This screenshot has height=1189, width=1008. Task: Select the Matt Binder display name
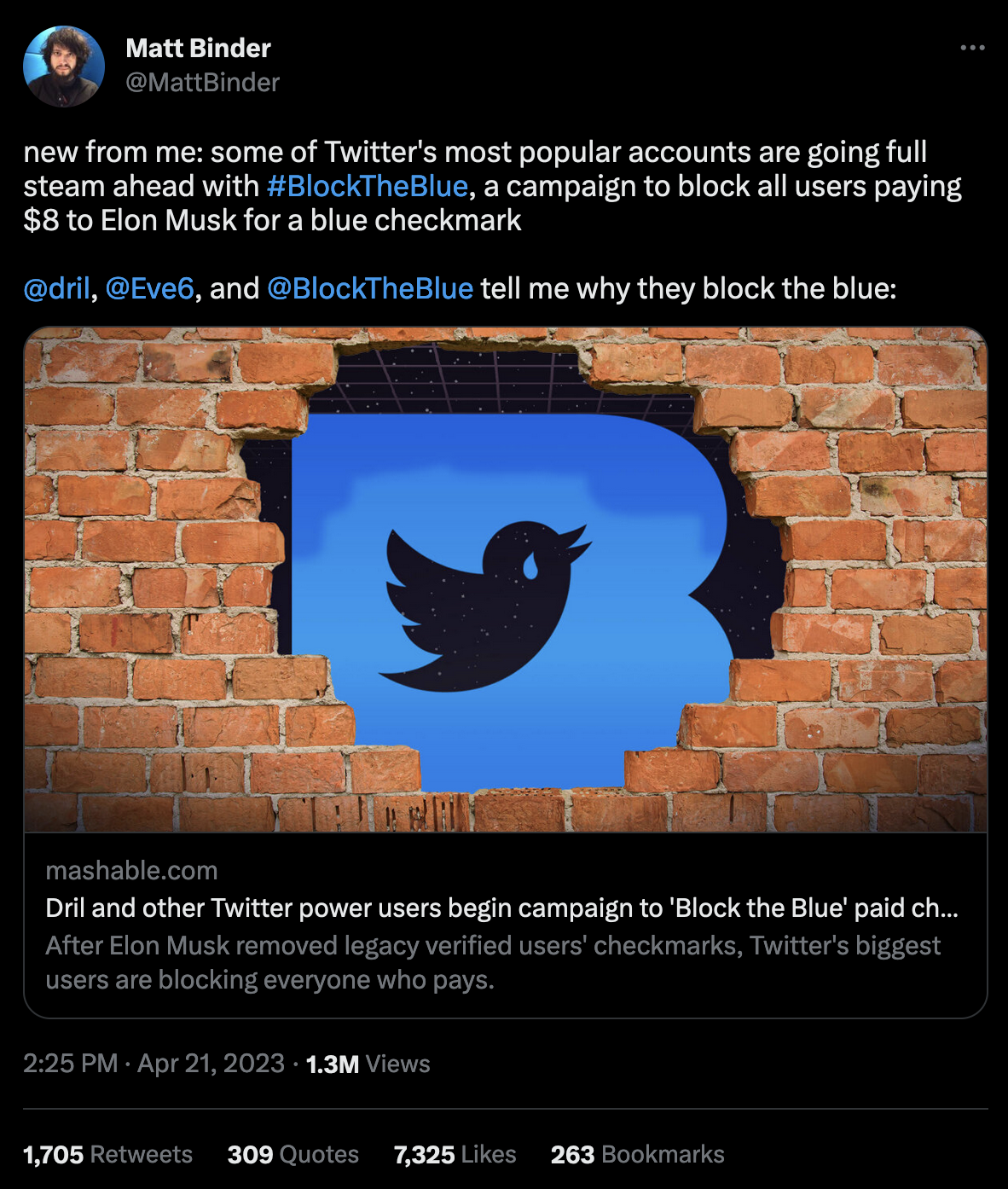click(x=198, y=49)
